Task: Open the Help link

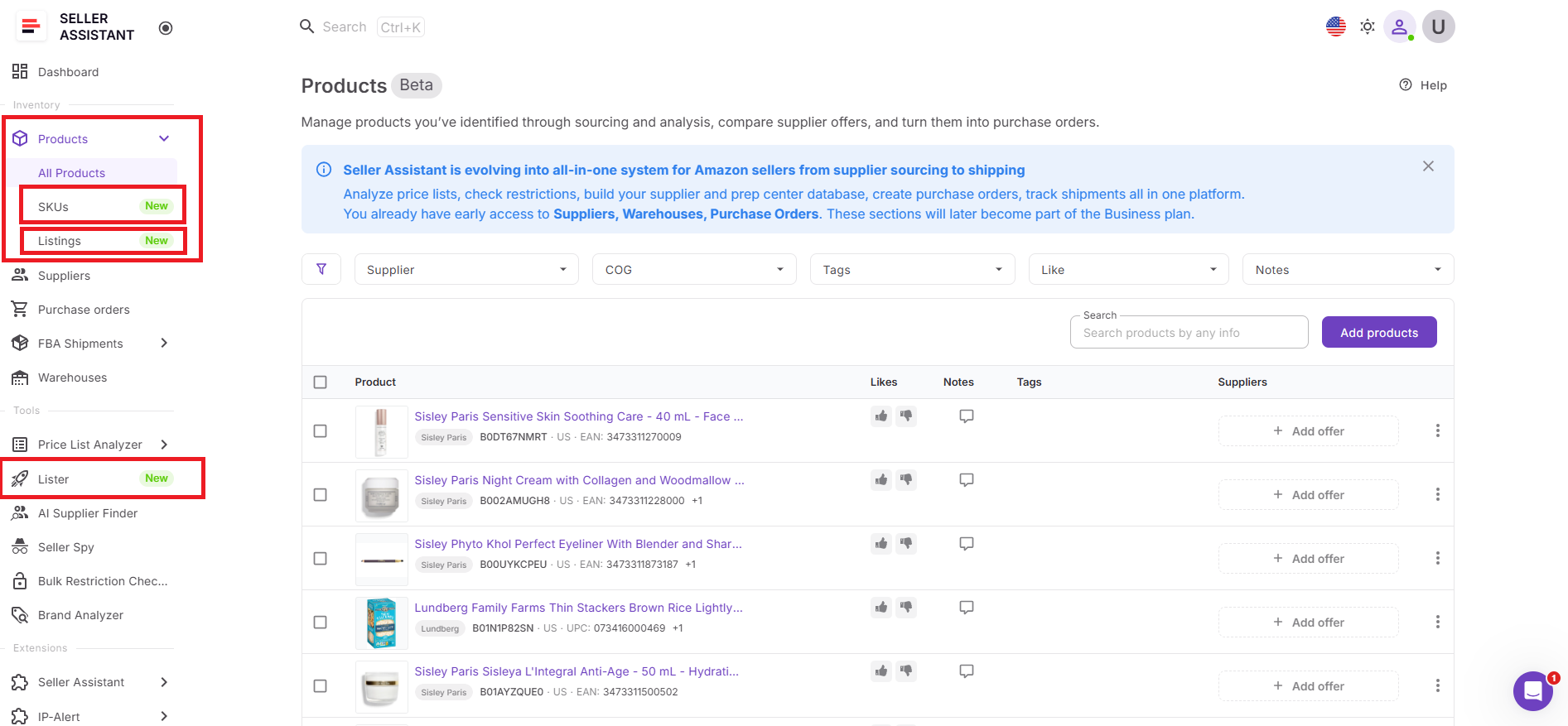Action: click(x=1423, y=85)
